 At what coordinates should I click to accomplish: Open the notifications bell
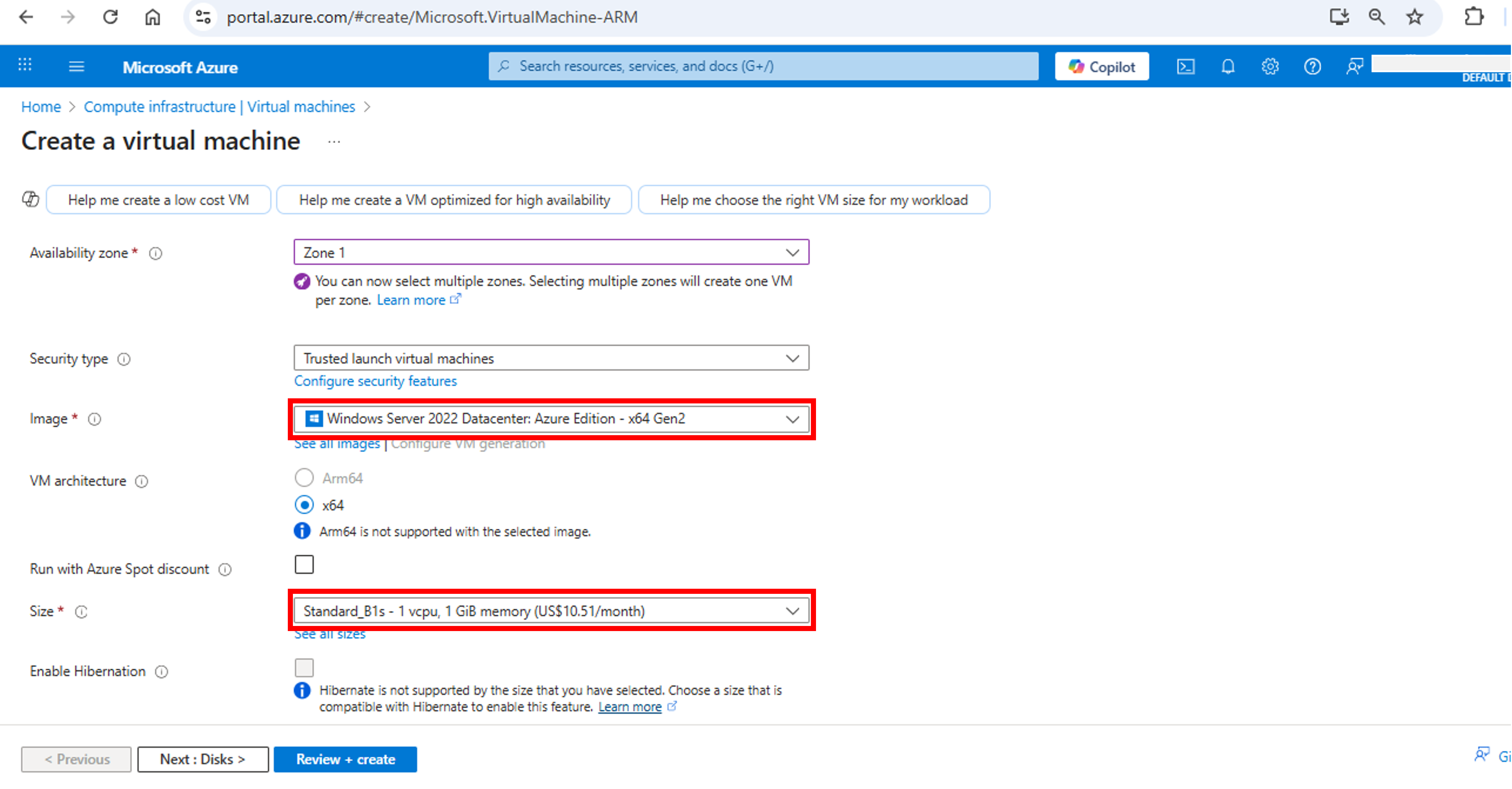[1228, 66]
